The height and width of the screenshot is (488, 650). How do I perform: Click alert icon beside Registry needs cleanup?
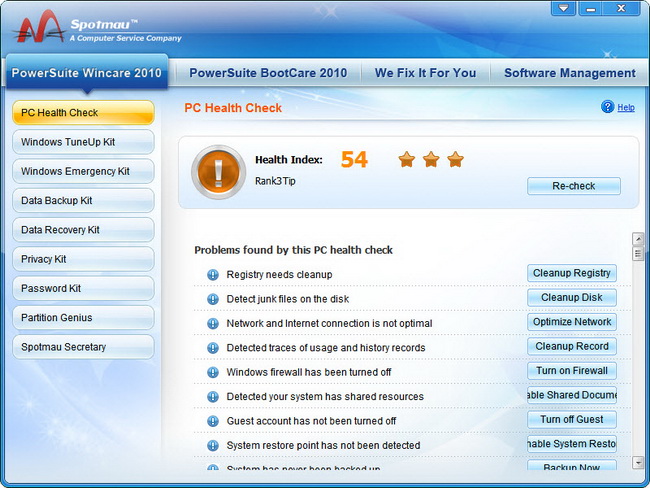point(212,274)
